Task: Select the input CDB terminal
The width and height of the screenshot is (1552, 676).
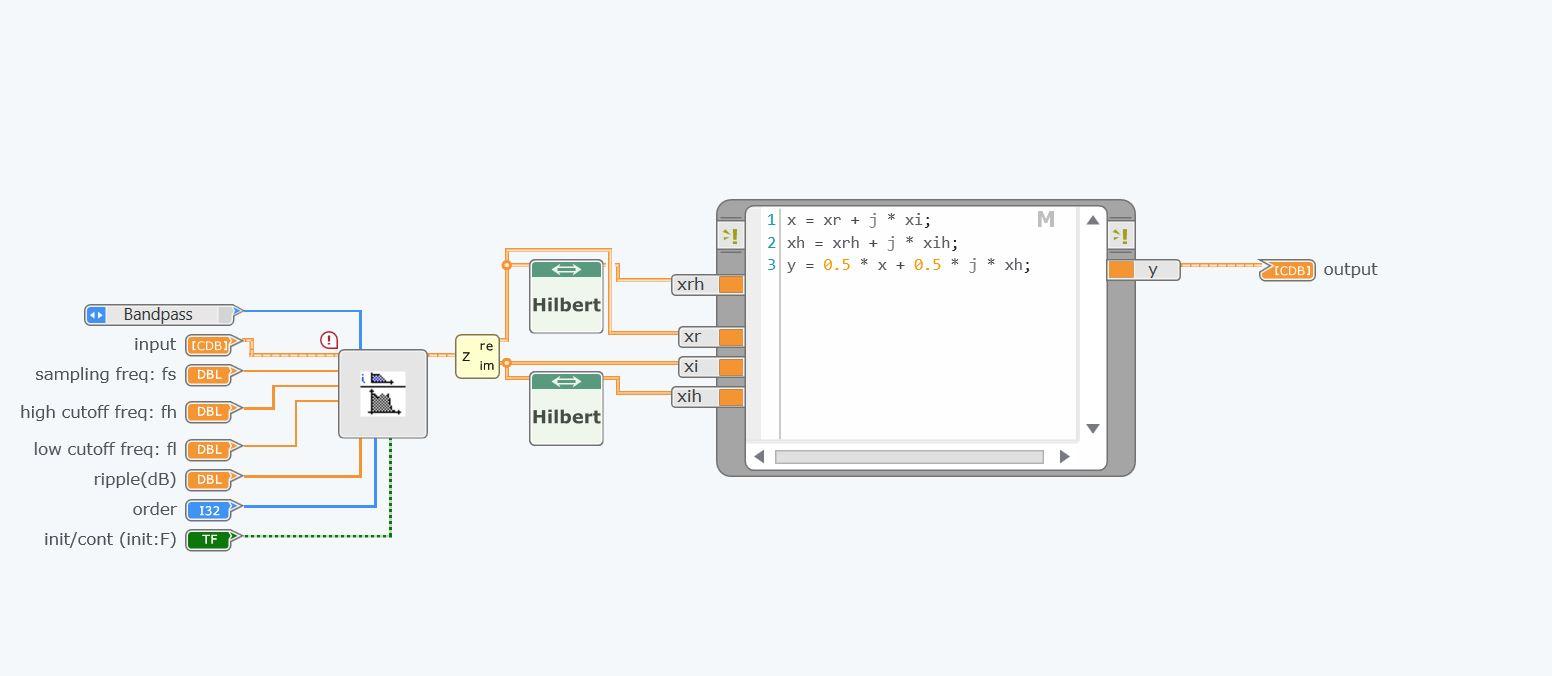Action: (211, 345)
